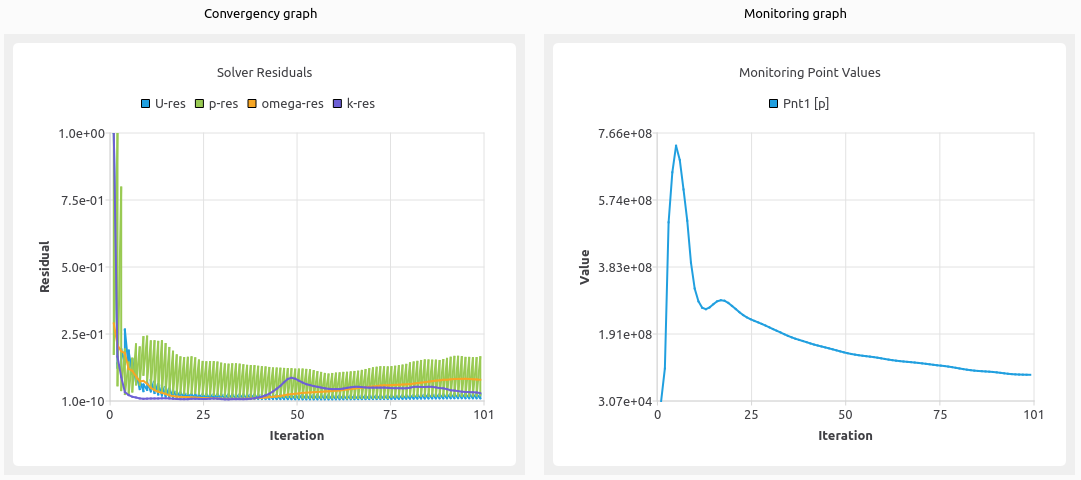
Task: Click the k-res bump near iteration 50
Action: pos(292,378)
